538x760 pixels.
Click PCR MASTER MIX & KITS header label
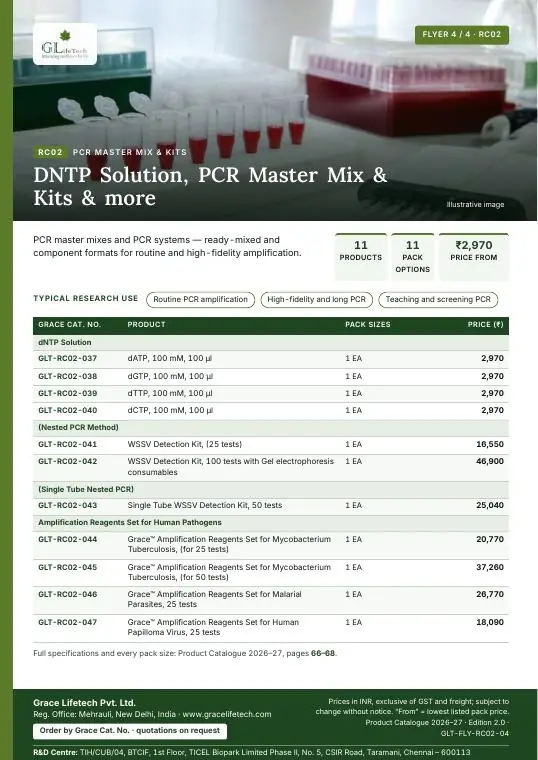point(130,152)
